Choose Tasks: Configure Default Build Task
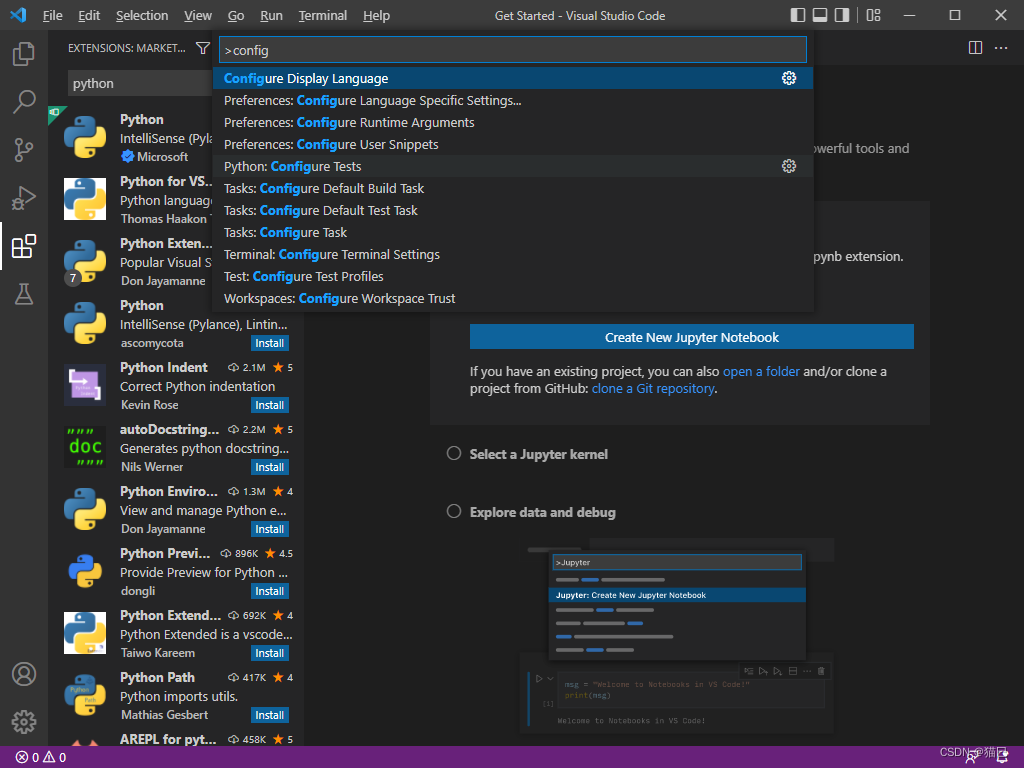 coord(513,189)
